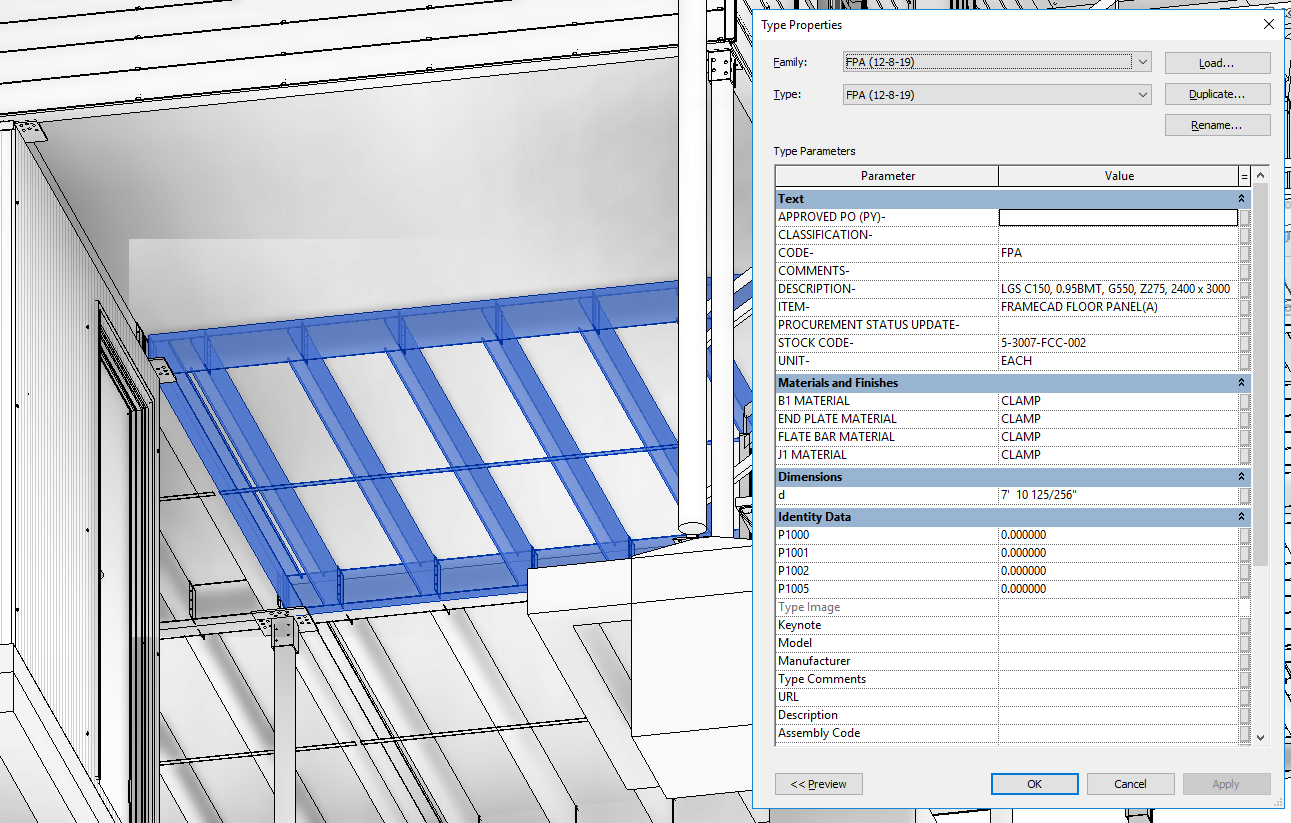
Task: Click the associate parameter button for STOCK CODE
Action: [x=1244, y=342]
